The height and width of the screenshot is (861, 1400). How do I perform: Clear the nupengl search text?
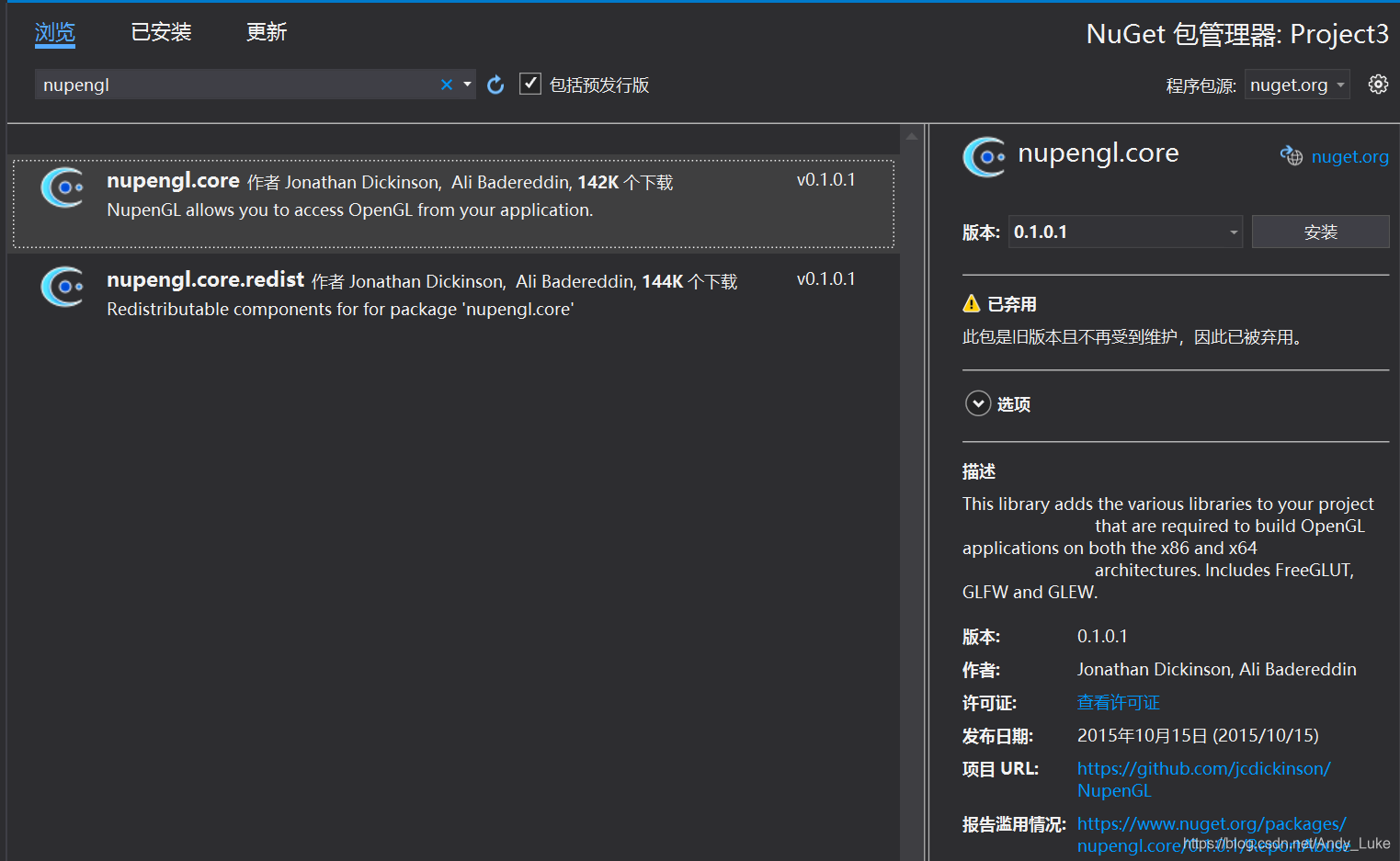[447, 85]
